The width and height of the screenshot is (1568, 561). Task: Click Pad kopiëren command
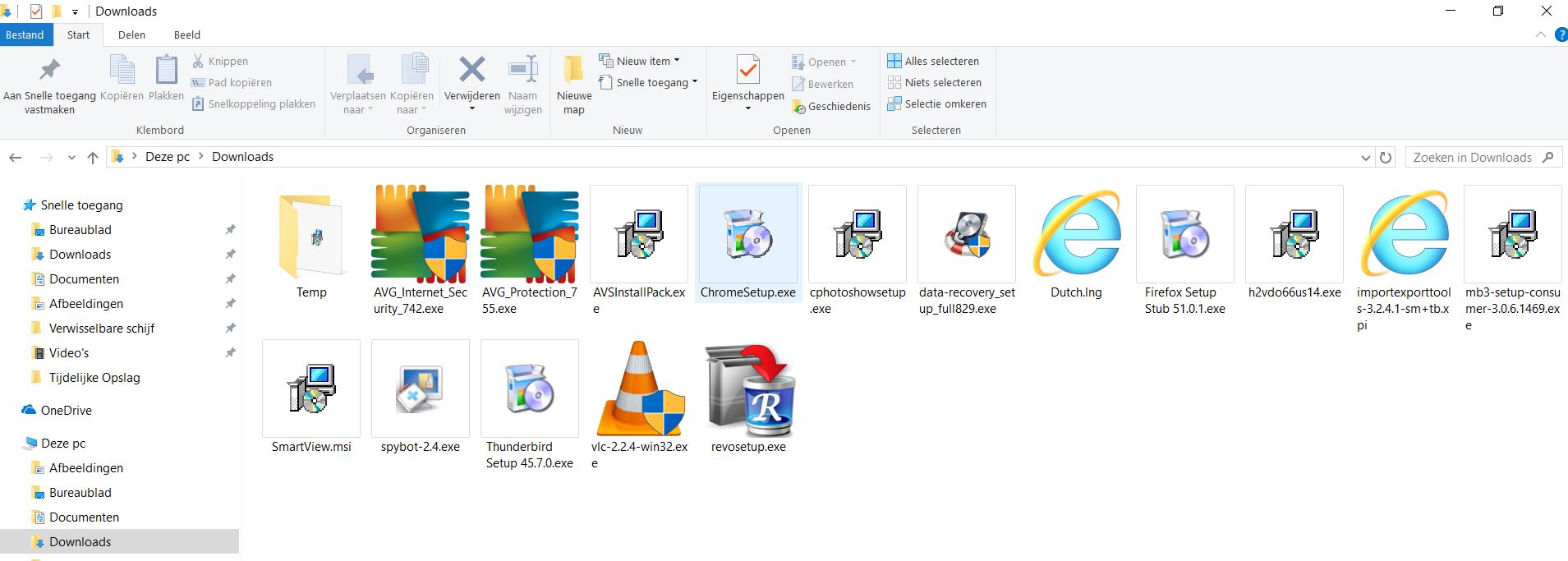tap(231, 82)
